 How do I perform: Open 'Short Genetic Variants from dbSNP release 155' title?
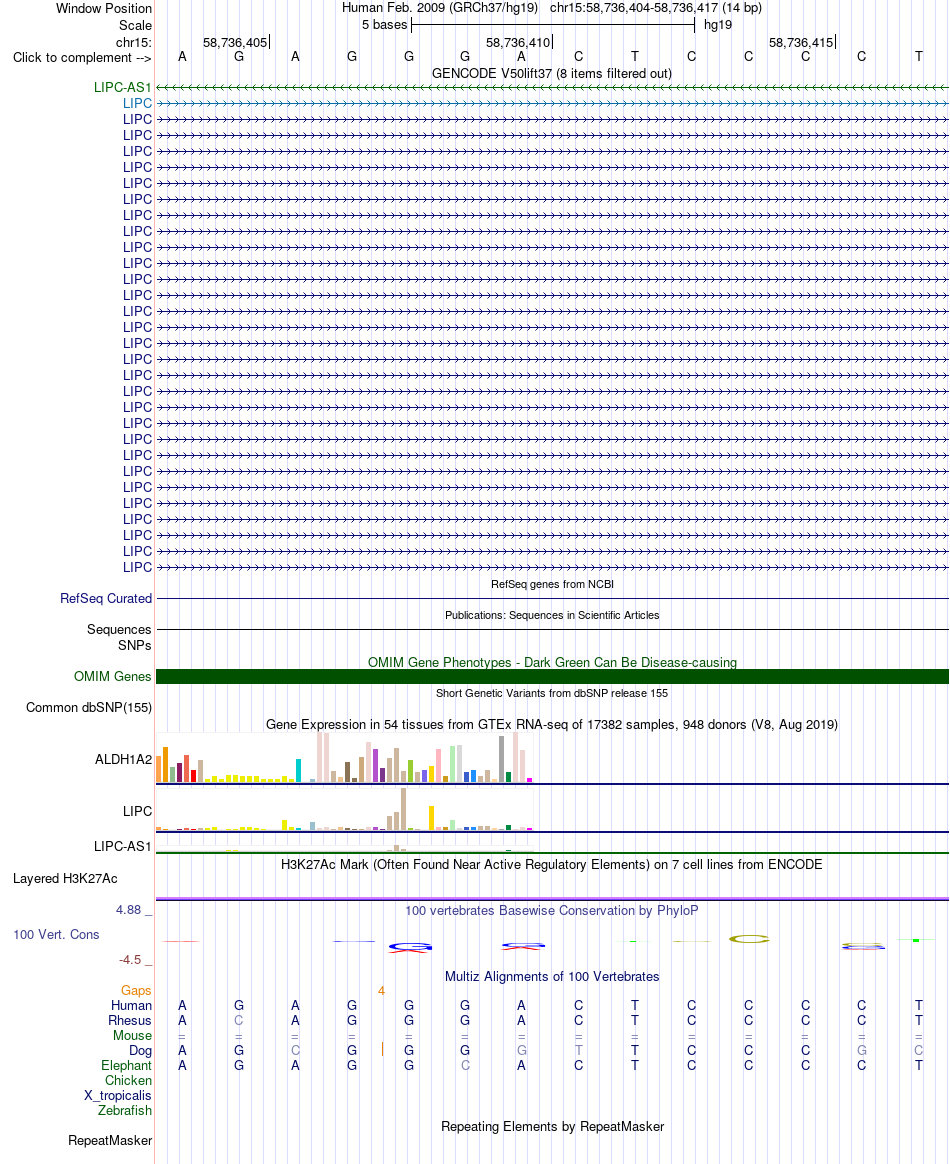pyautogui.click(x=552, y=693)
